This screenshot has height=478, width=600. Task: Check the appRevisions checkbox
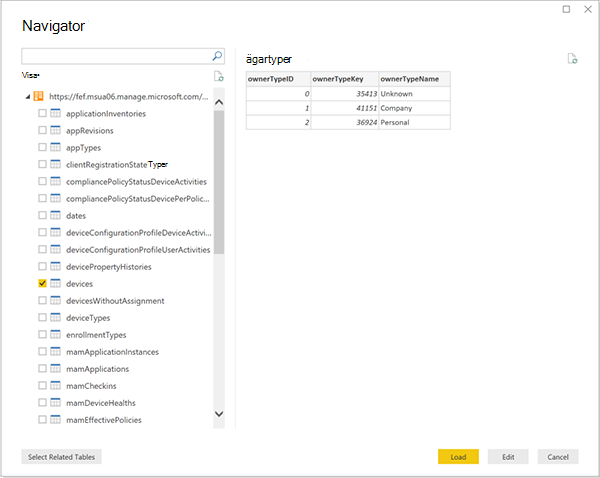42,130
